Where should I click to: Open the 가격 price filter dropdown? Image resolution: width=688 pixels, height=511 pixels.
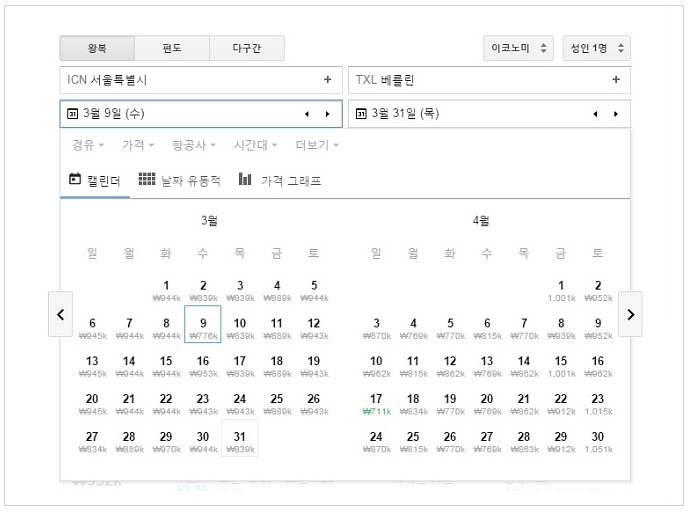[138, 145]
